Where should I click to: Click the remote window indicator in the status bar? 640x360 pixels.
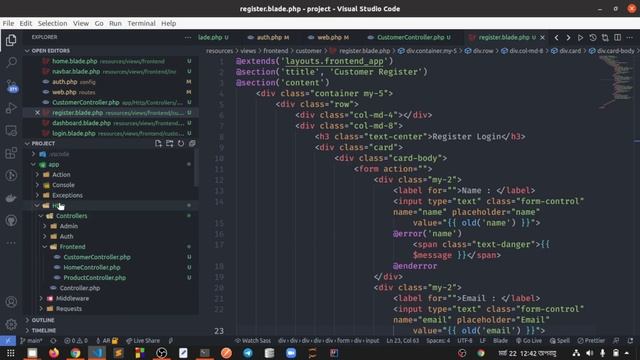click(x=8, y=340)
